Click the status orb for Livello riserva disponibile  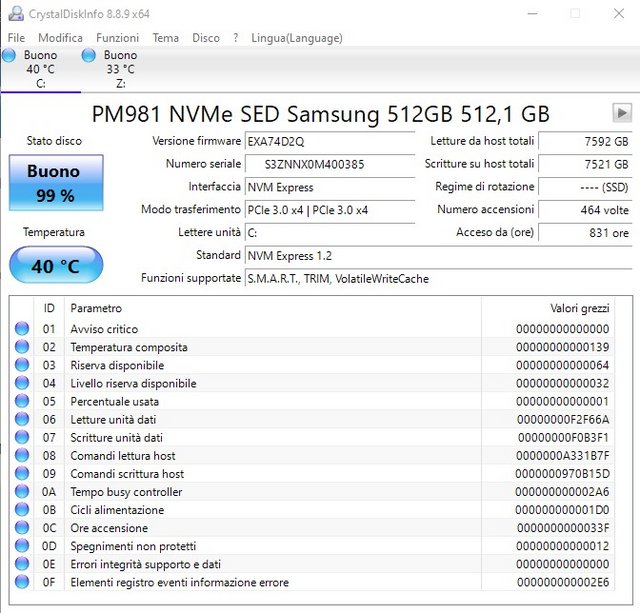(x=22, y=382)
